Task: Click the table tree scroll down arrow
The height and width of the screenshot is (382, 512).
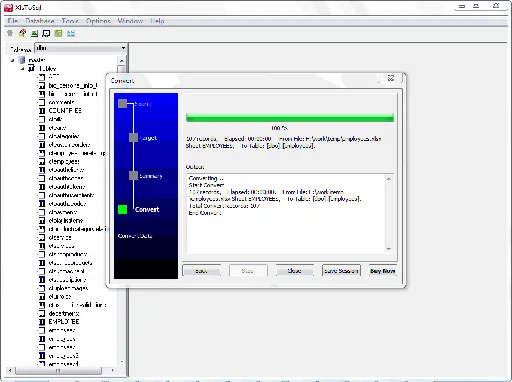Action: (x=121, y=362)
